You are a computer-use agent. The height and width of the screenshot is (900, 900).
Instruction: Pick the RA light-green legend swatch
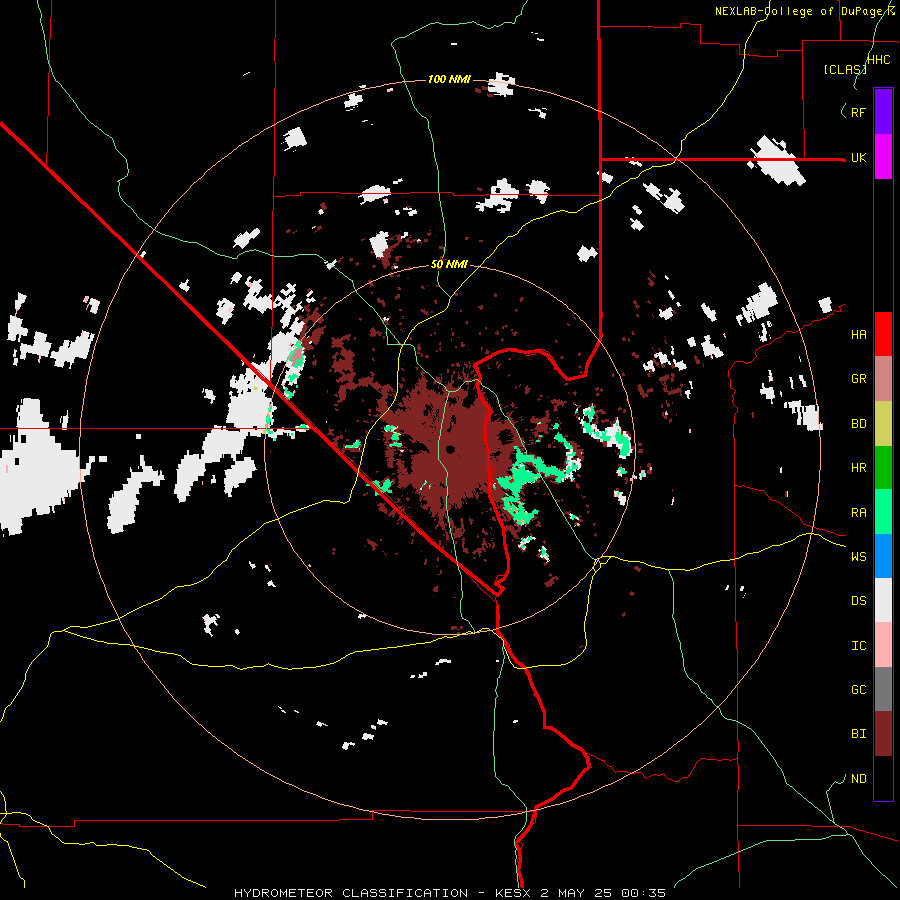click(x=883, y=512)
